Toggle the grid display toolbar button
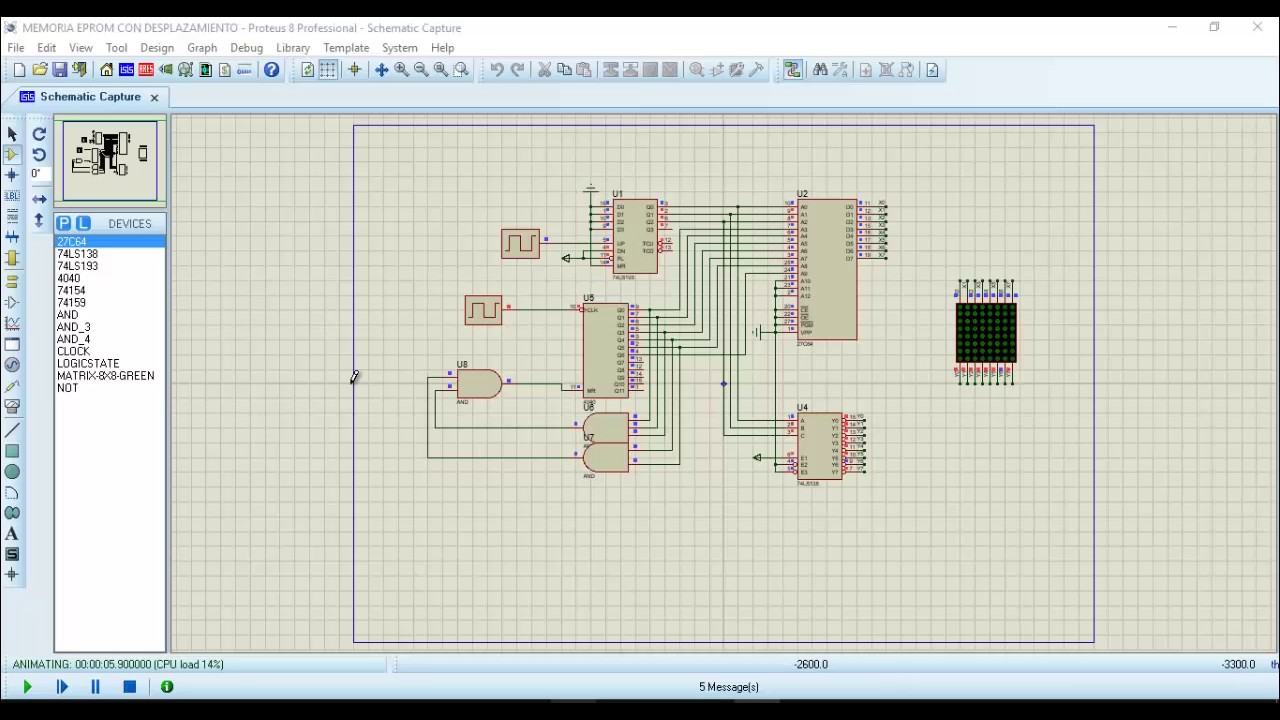Image resolution: width=1280 pixels, height=720 pixels. click(x=327, y=70)
